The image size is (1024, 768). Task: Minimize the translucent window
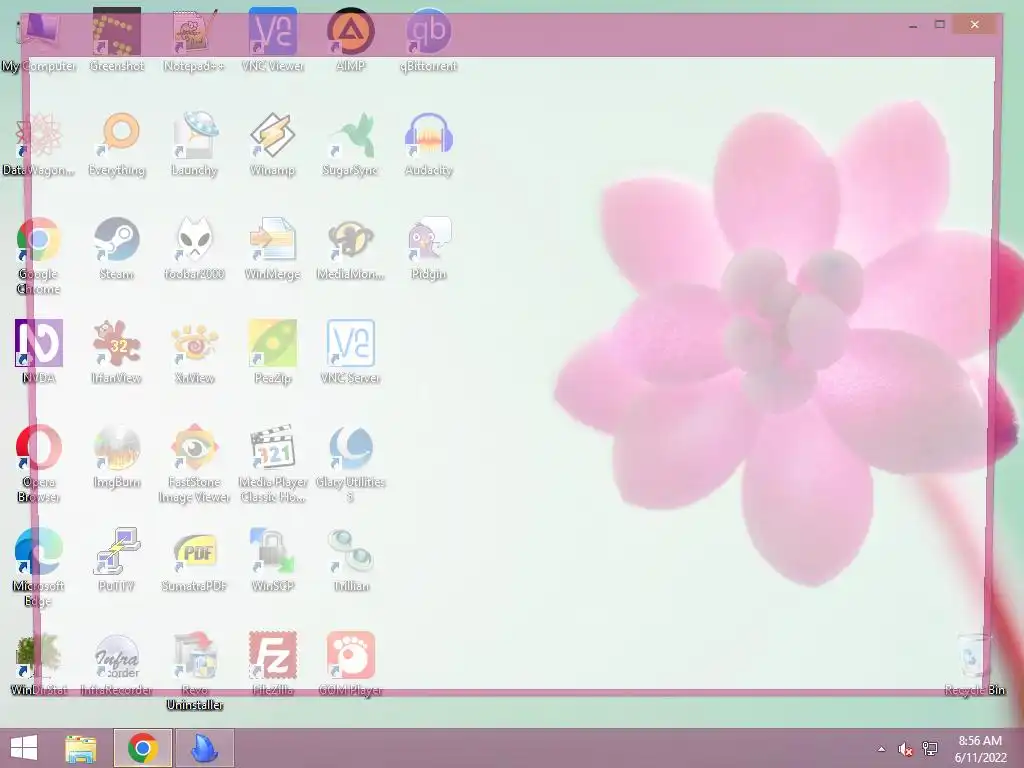pos(913,25)
